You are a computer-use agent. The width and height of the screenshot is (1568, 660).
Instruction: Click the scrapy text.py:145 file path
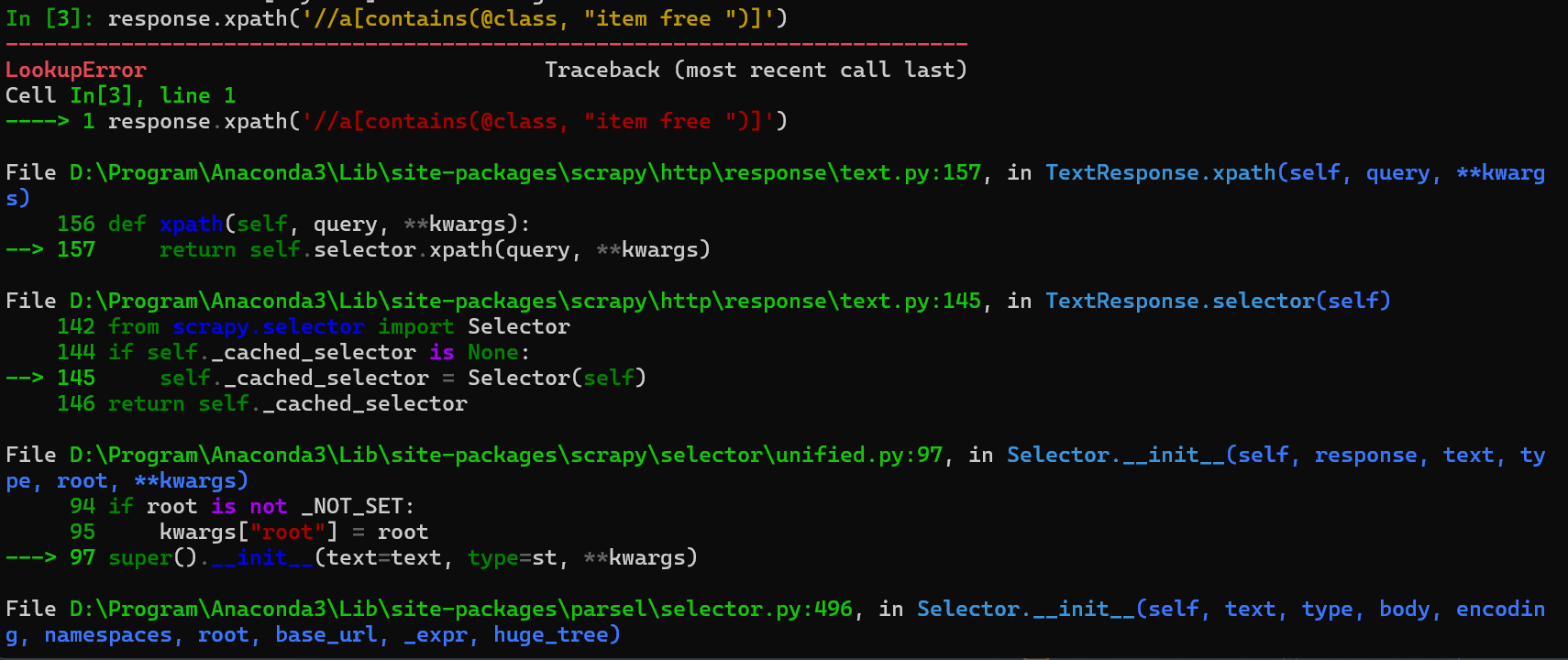(x=525, y=302)
